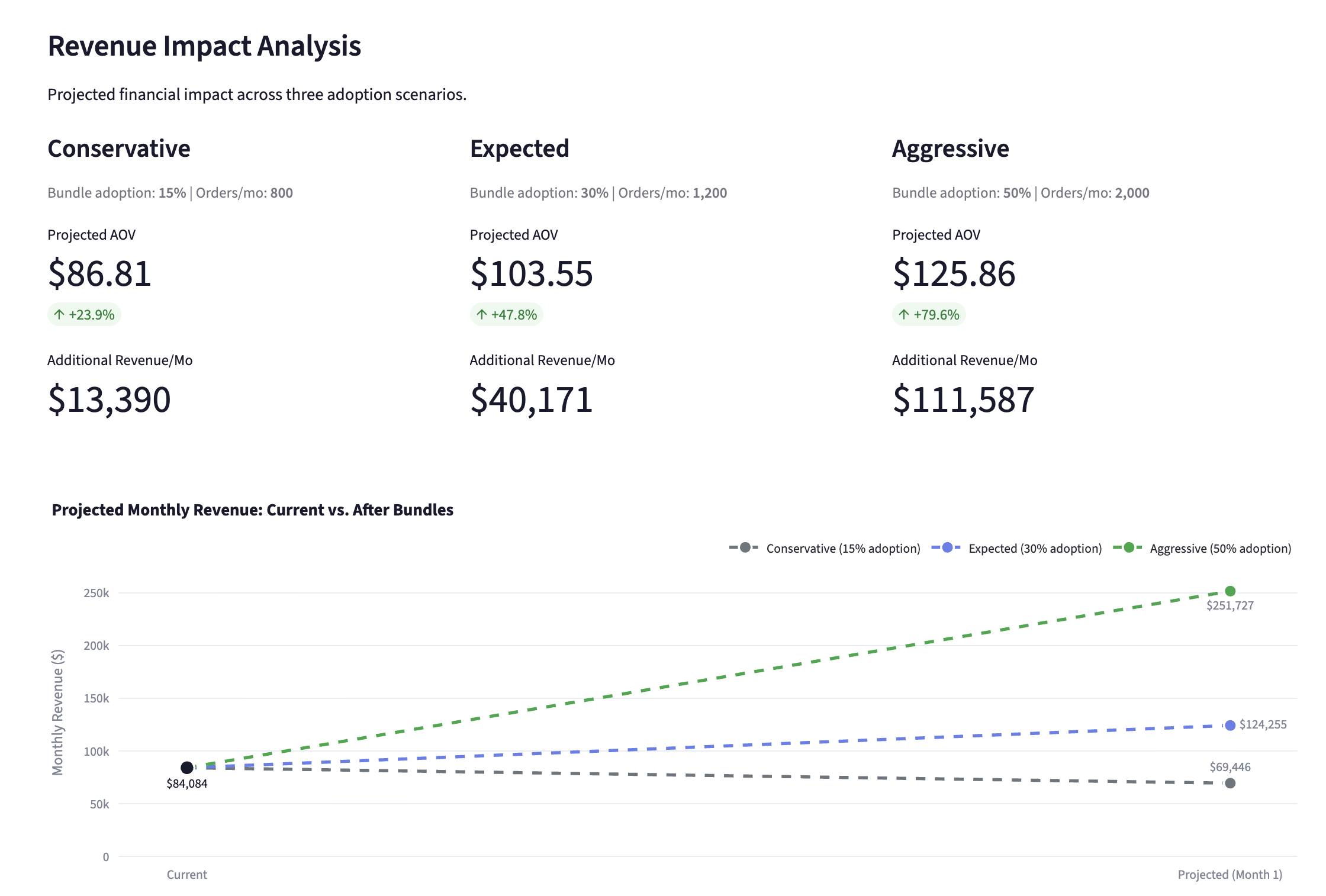
Task: Click the Conservative scenario heading
Action: coord(119,149)
